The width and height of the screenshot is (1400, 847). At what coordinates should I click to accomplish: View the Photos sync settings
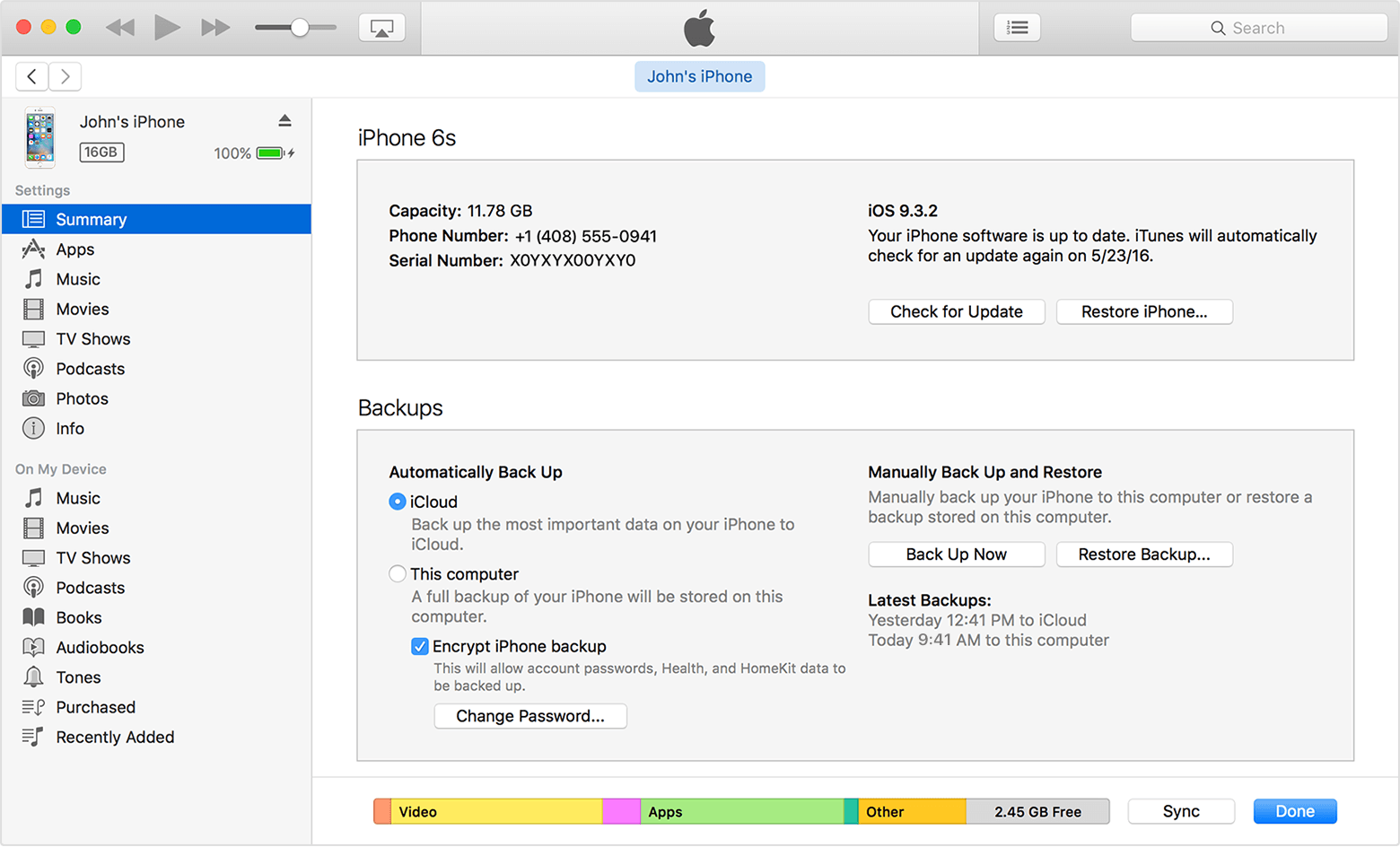(x=82, y=397)
